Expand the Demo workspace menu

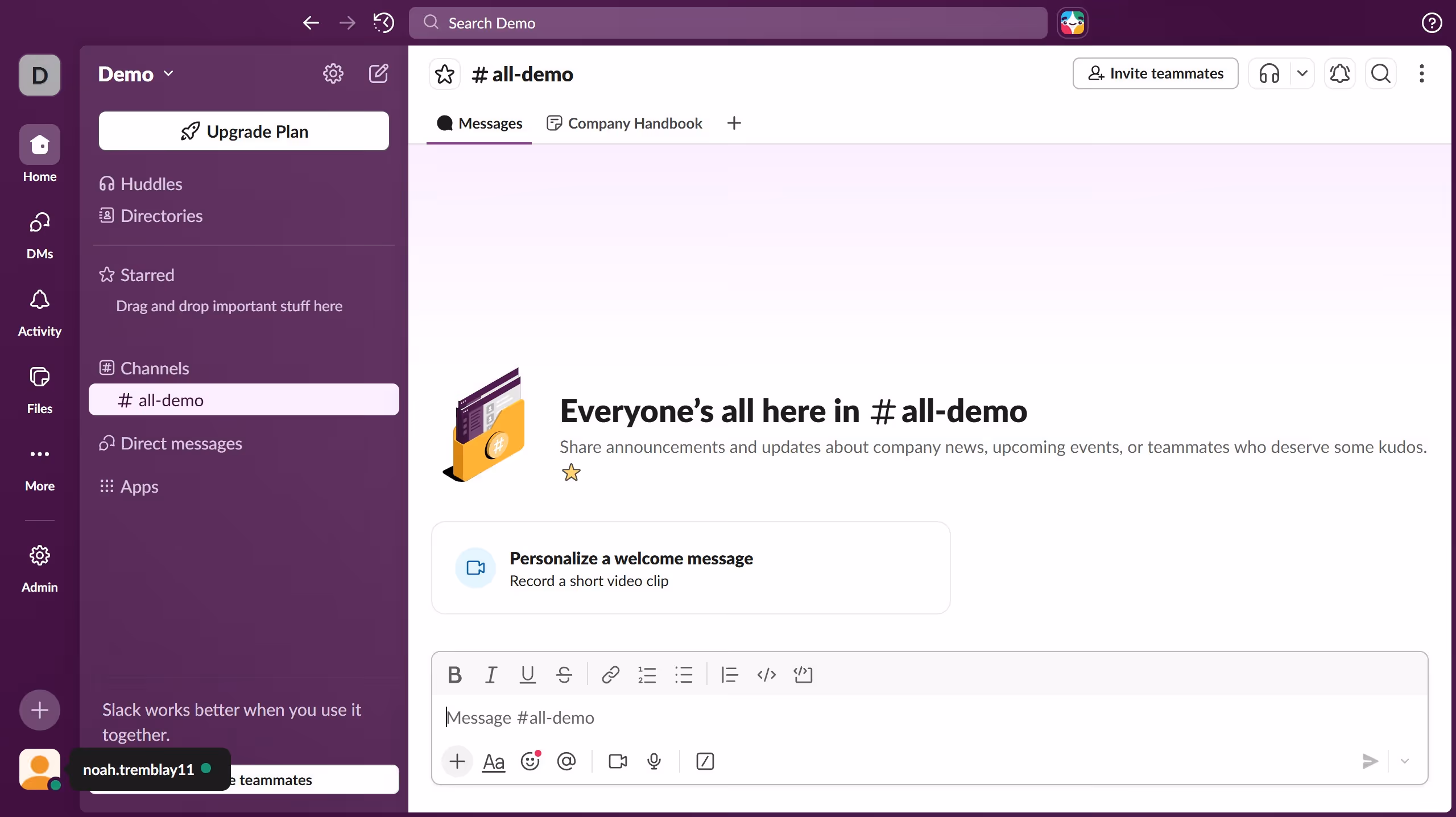(136, 74)
